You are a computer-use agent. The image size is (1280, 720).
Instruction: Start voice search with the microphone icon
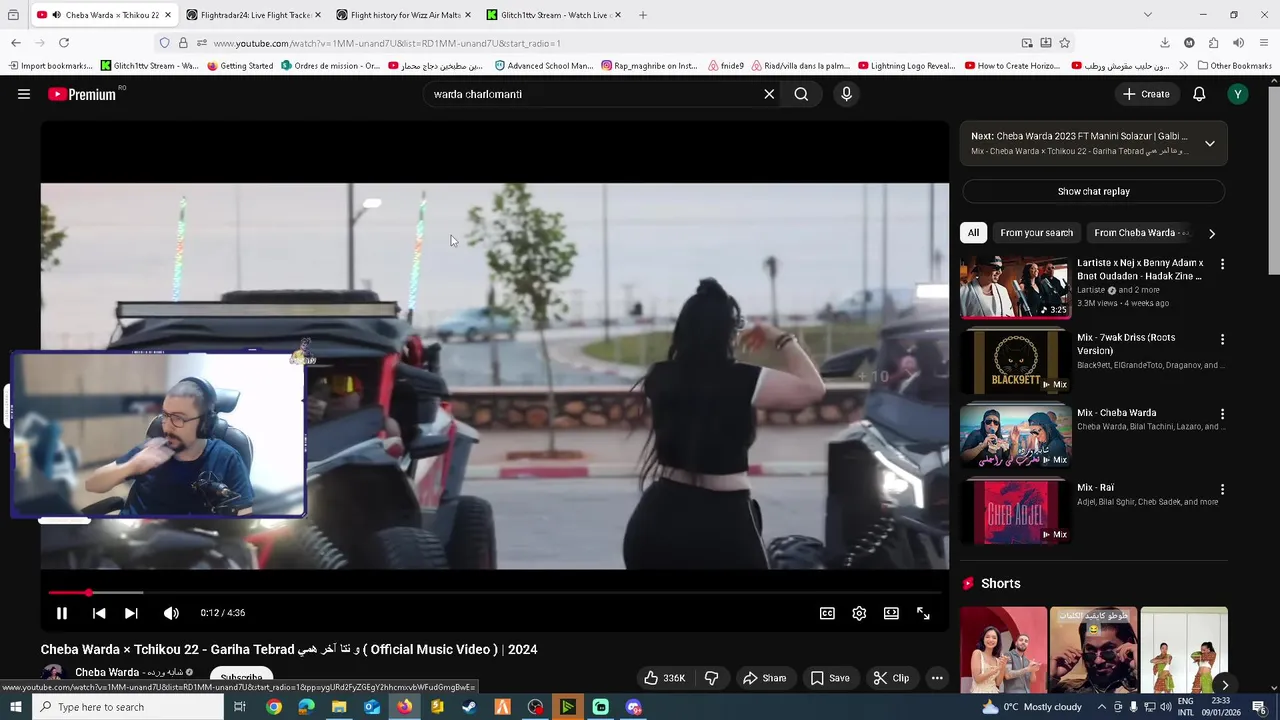(846, 94)
